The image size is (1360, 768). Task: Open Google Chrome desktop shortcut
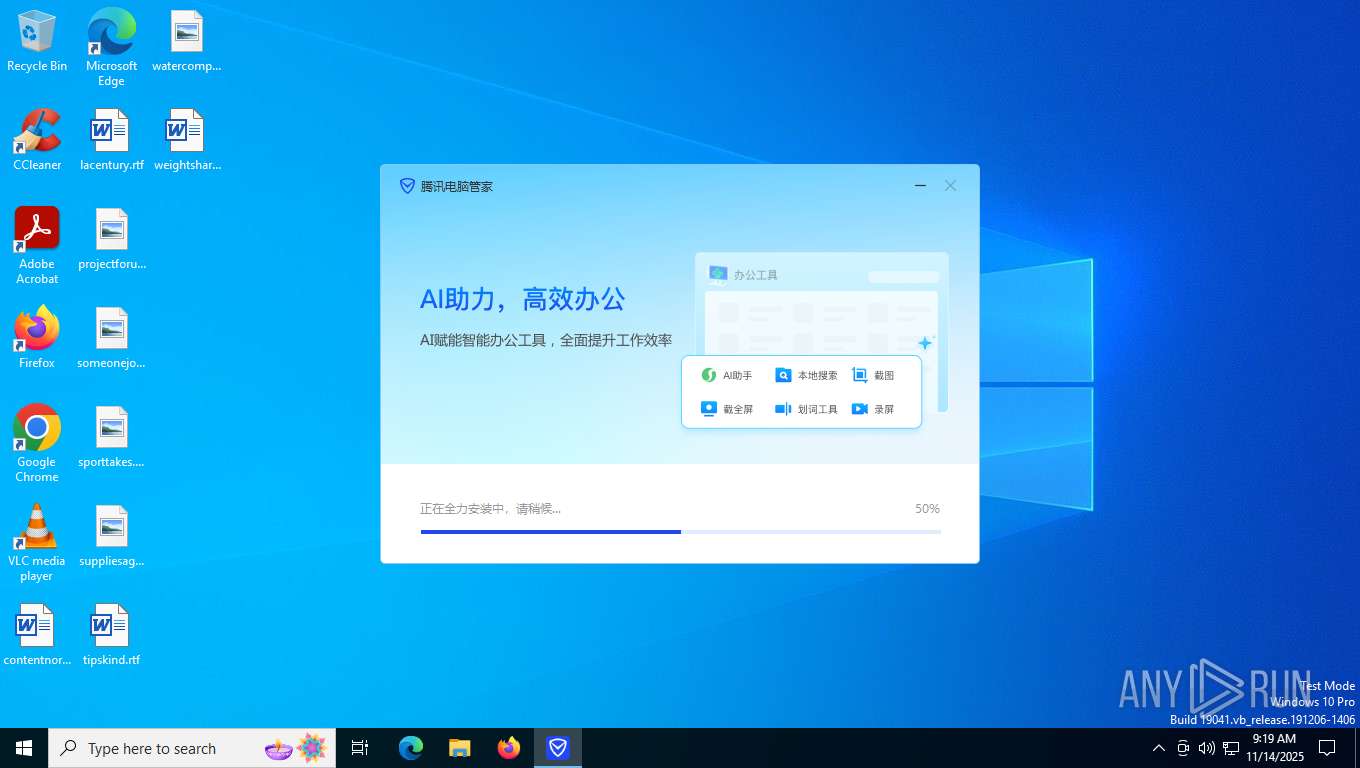coord(37,444)
